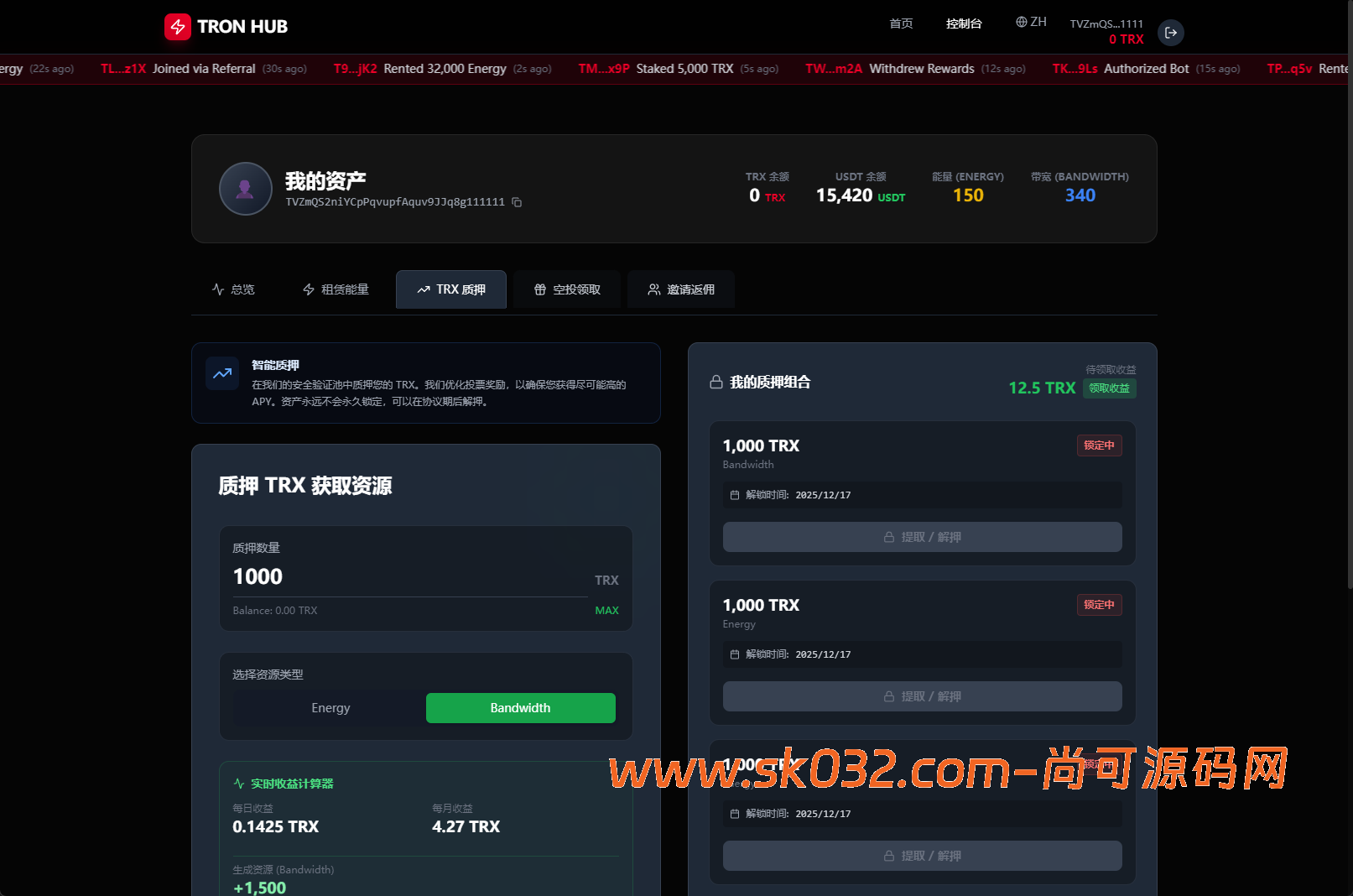Click the TRON HUB lightning logo
The width and height of the screenshot is (1353, 896).
click(178, 26)
